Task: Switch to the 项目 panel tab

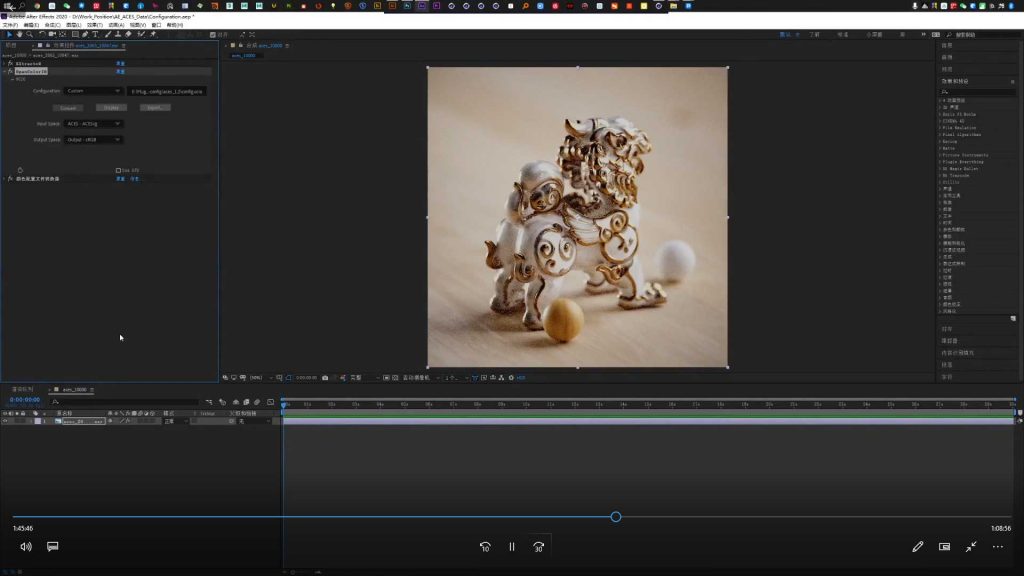Action: [12, 45]
